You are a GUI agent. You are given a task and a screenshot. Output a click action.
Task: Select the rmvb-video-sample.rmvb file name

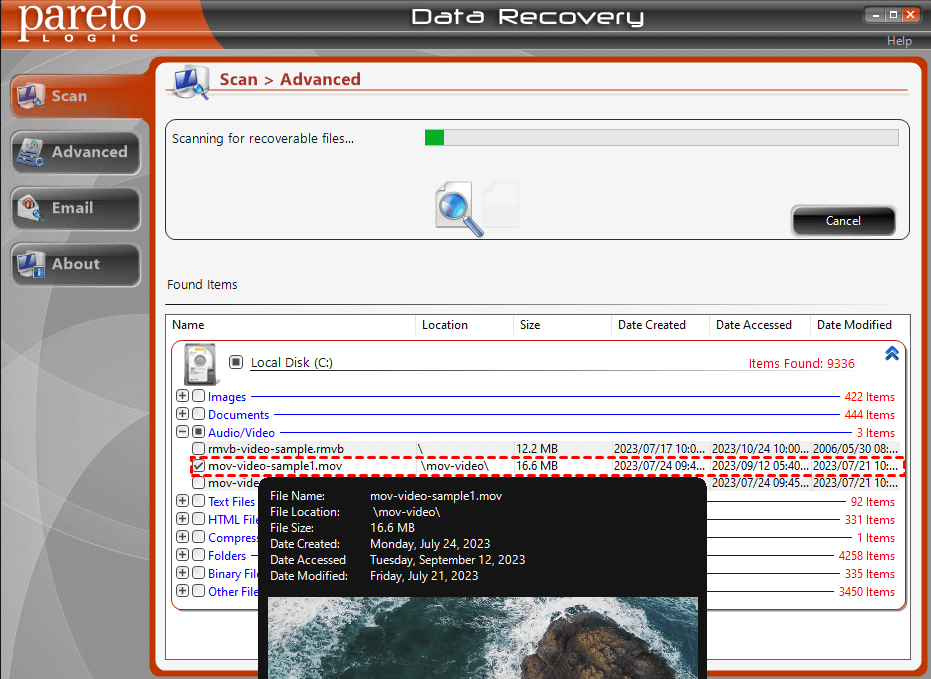click(x=276, y=449)
